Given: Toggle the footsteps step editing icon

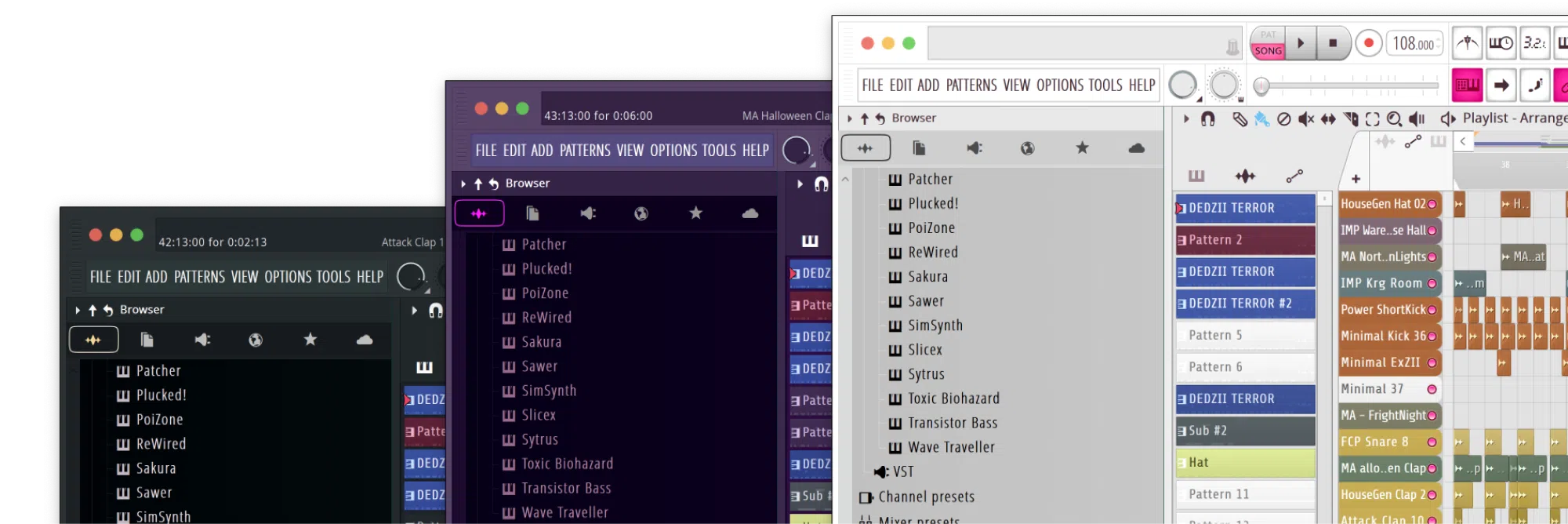Looking at the screenshot, I should 1535,86.
